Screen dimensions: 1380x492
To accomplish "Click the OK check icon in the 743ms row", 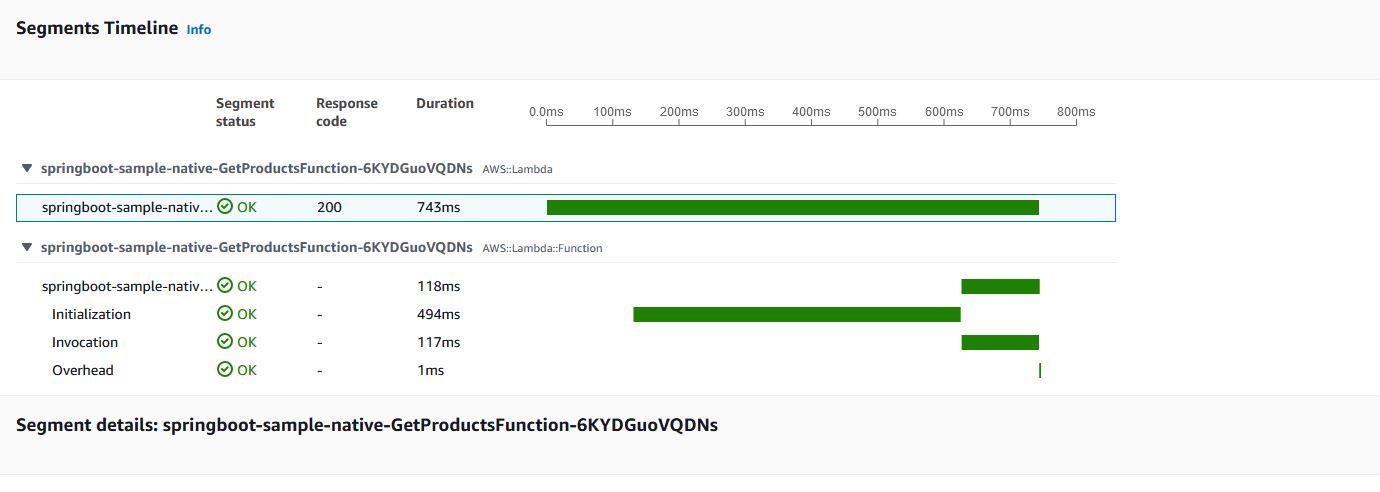I will tap(225, 207).
